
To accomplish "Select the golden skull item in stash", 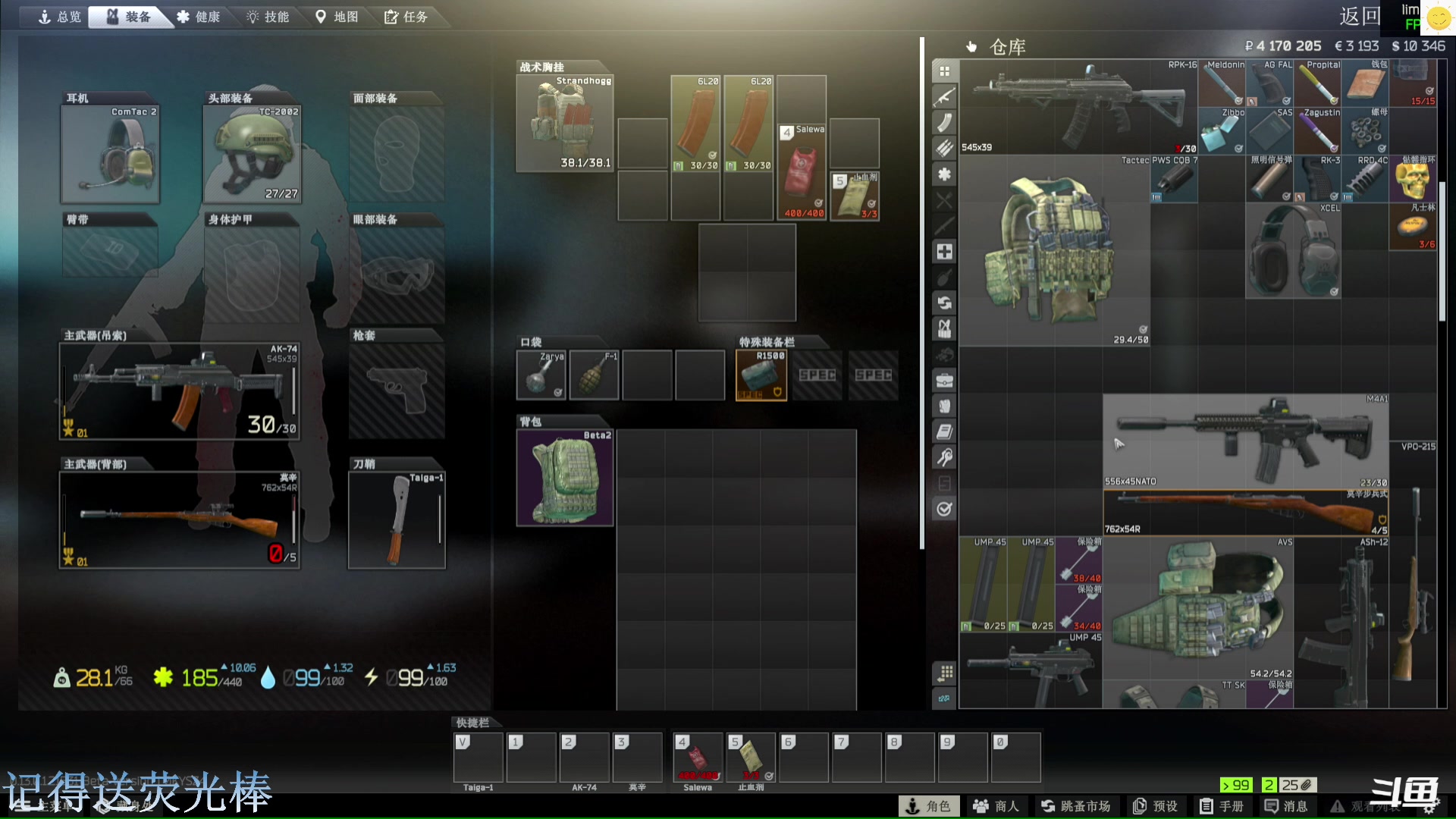I will click(x=1413, y=179).
